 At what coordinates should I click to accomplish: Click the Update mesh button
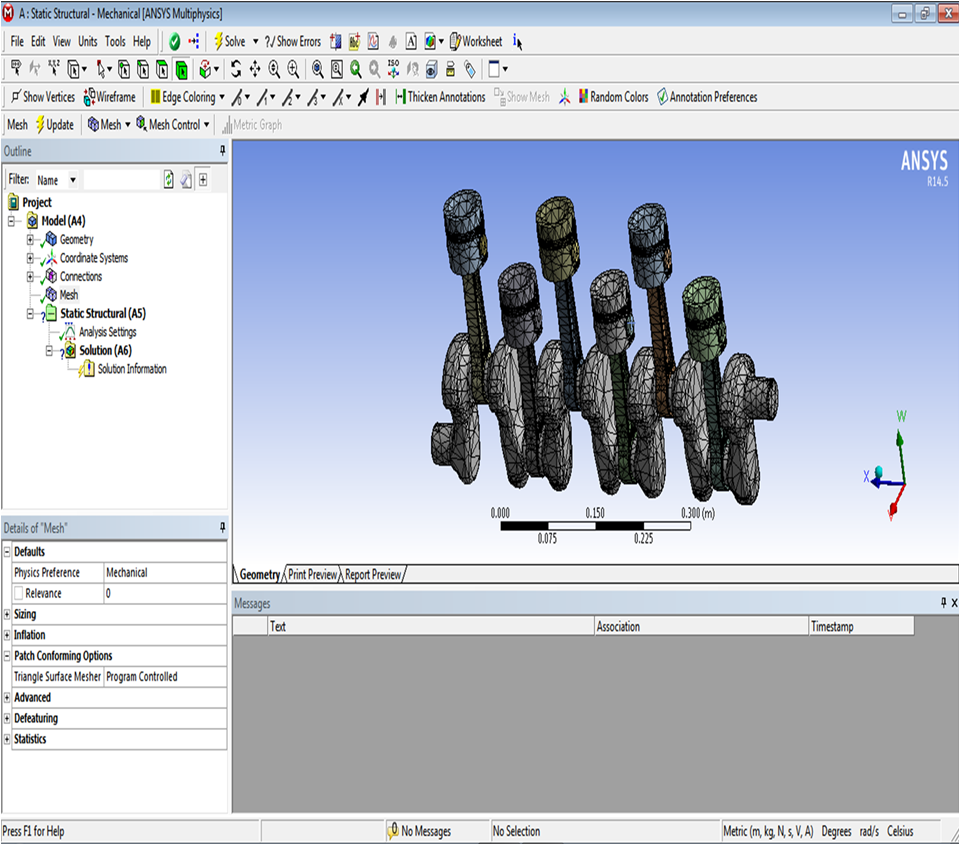[x=54, y=125]
